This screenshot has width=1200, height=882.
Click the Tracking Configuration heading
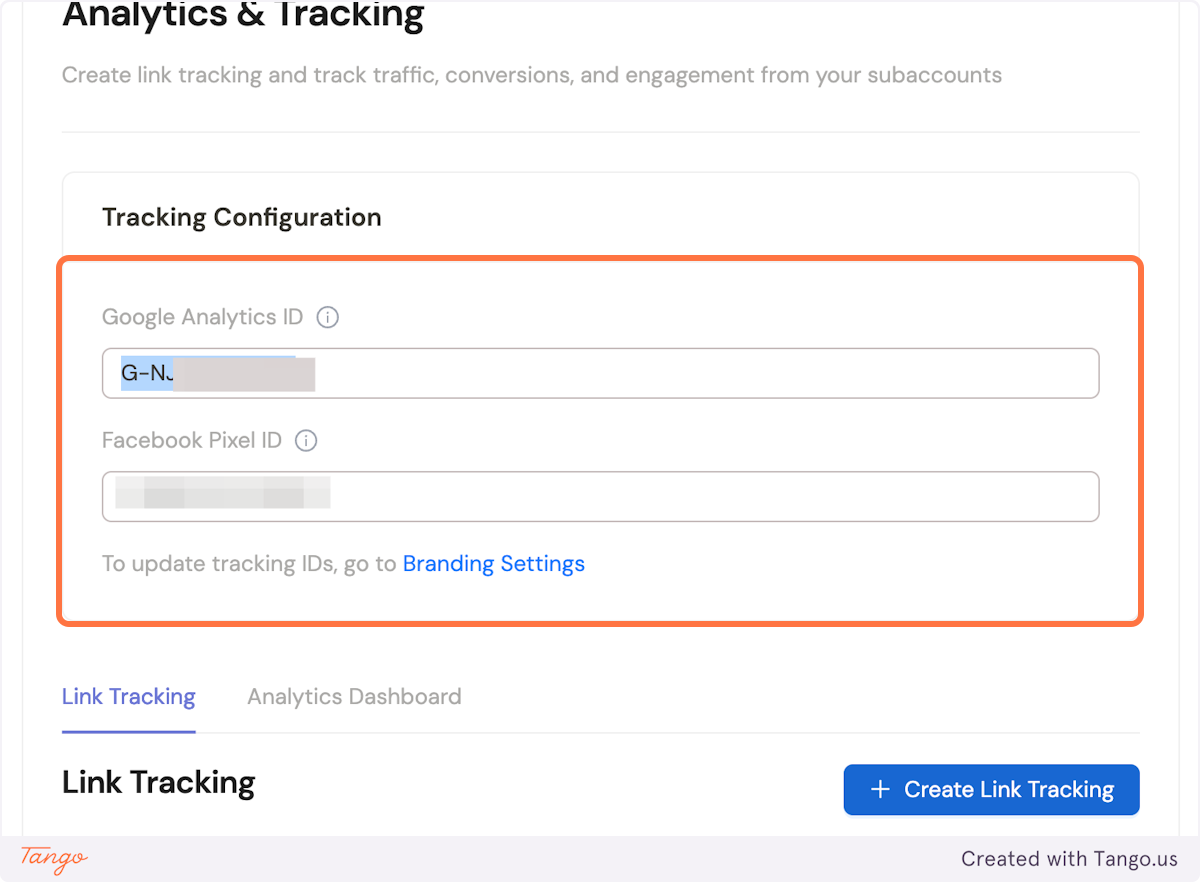click(x=241, y=217)
